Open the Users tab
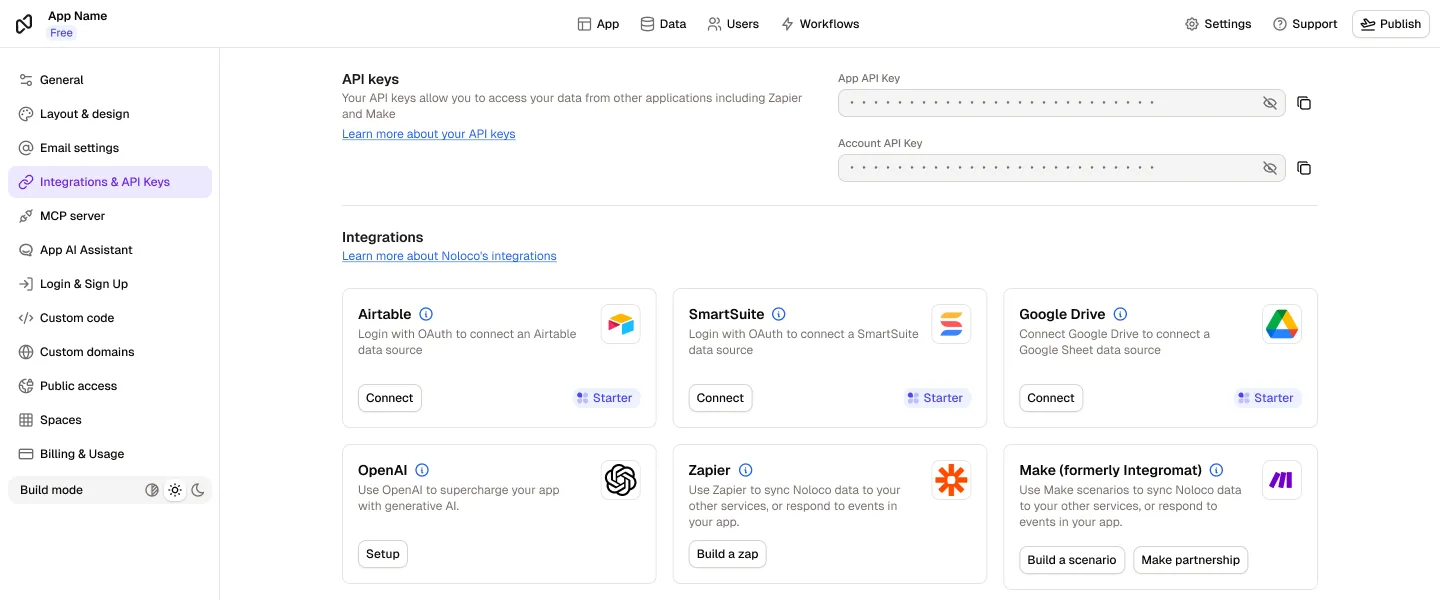 (x=733, y=24)
